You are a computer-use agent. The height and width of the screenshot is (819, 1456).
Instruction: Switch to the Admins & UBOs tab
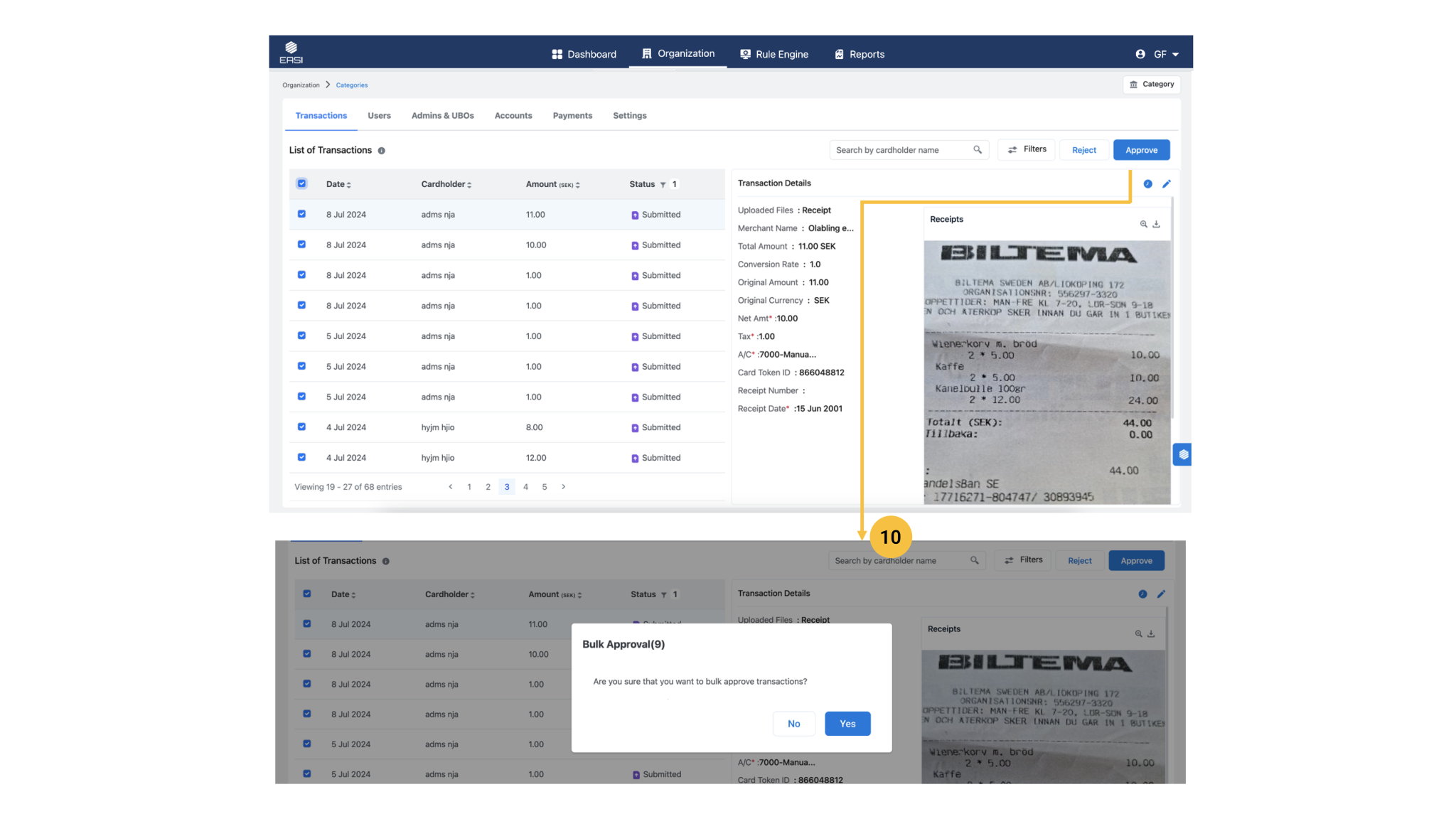(x=442, y=116)
